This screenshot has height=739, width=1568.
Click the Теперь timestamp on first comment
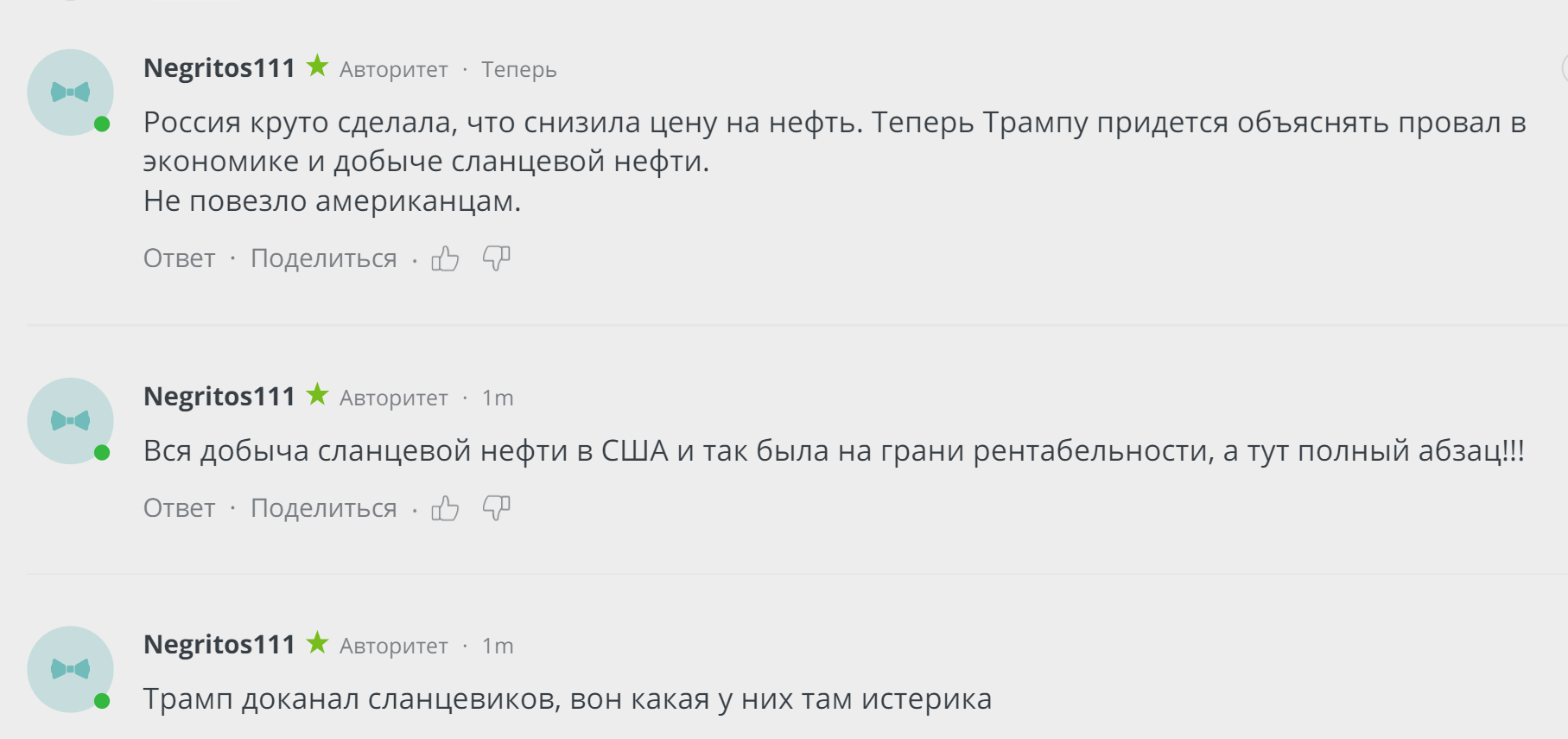[x=518, y=70]
